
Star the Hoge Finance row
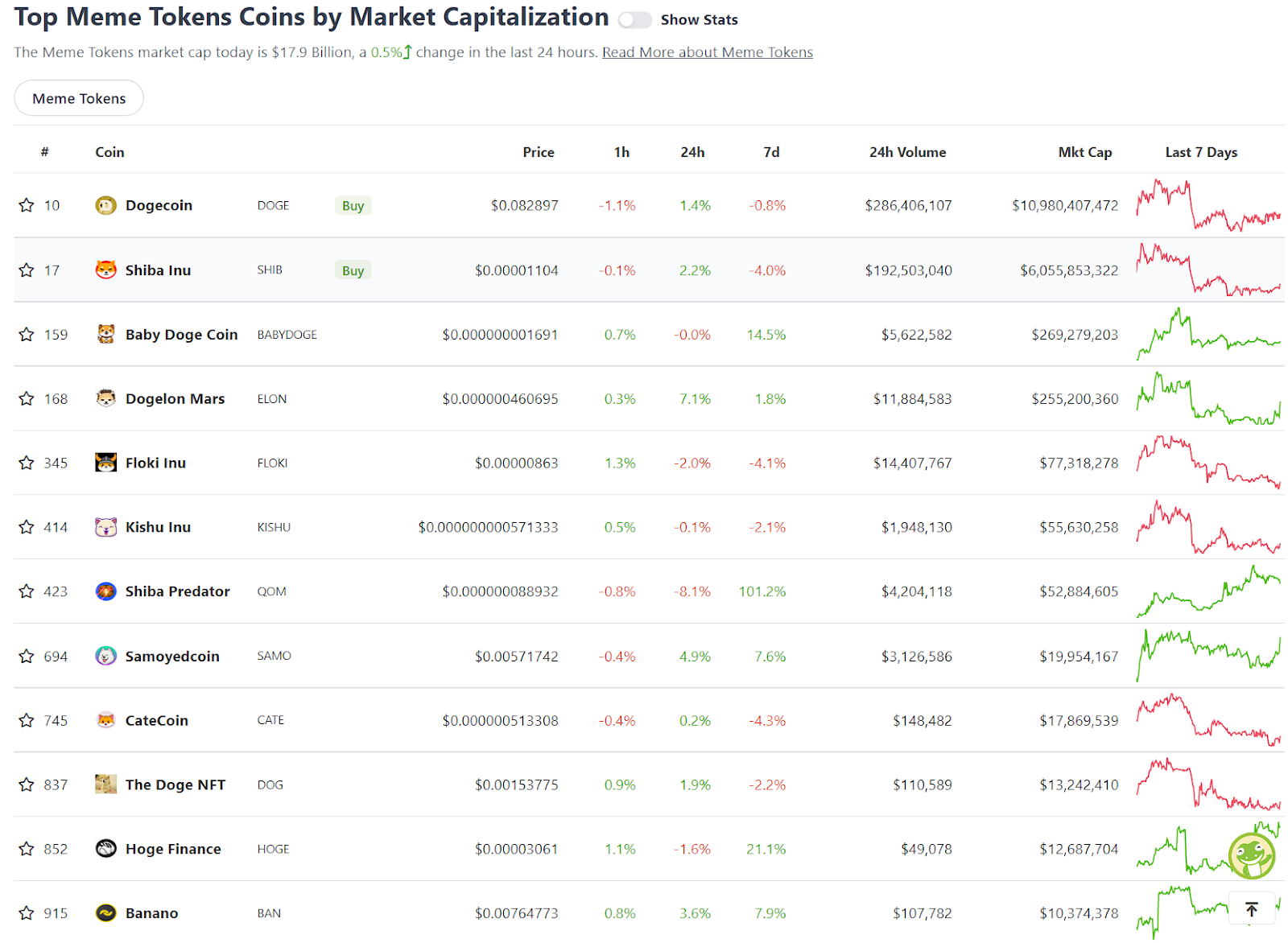coord(27,849)
